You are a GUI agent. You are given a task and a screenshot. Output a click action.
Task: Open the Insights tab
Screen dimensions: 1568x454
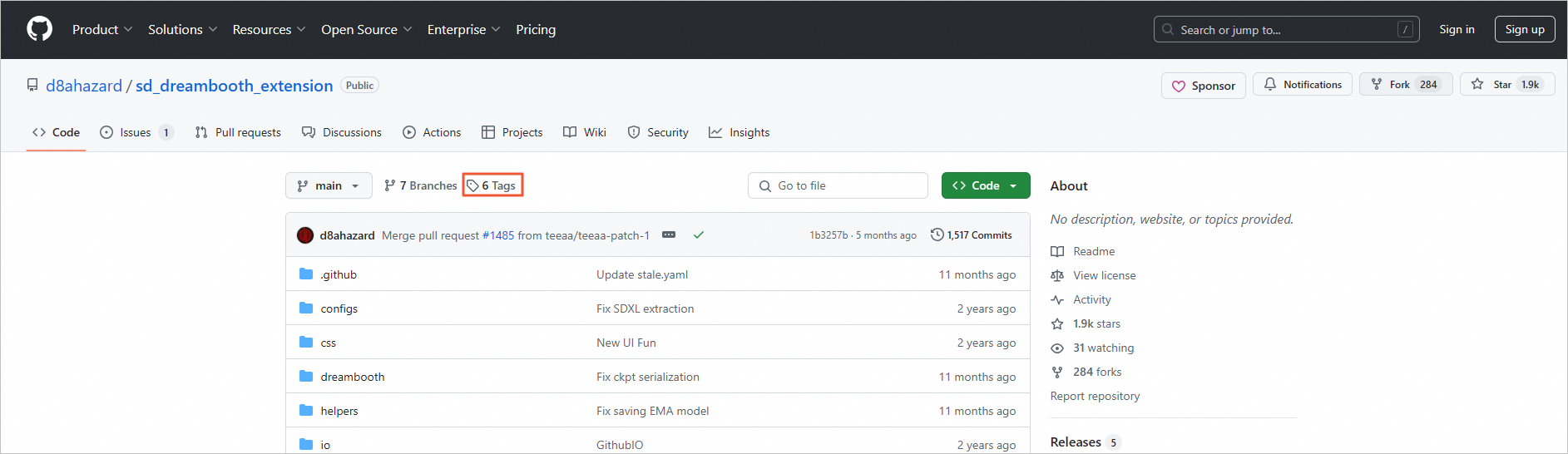[739, 132]
